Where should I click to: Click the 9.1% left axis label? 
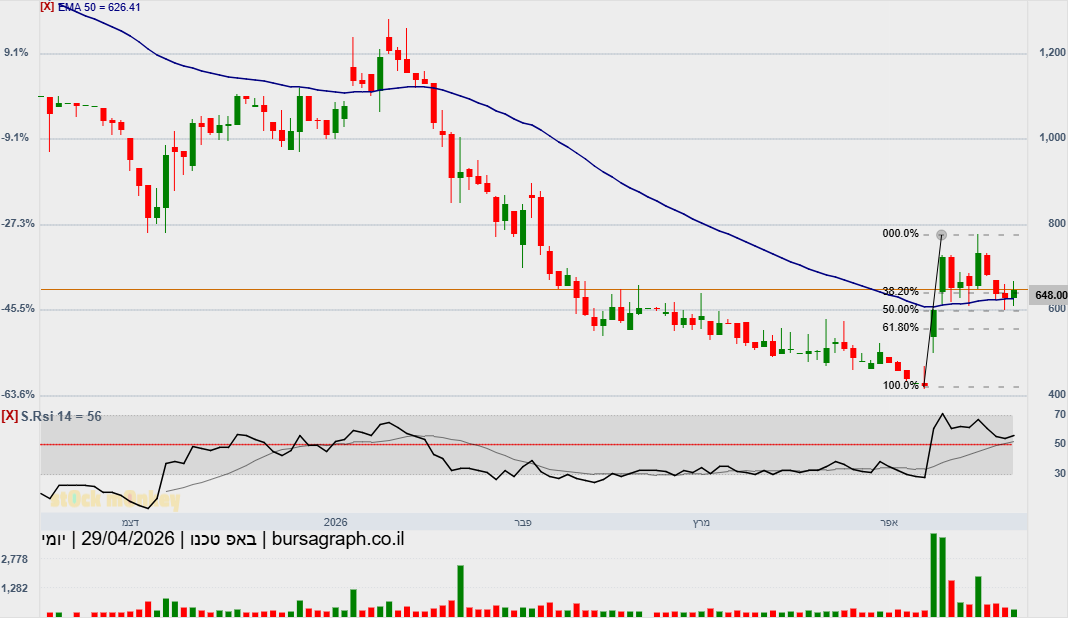[16, 52]
